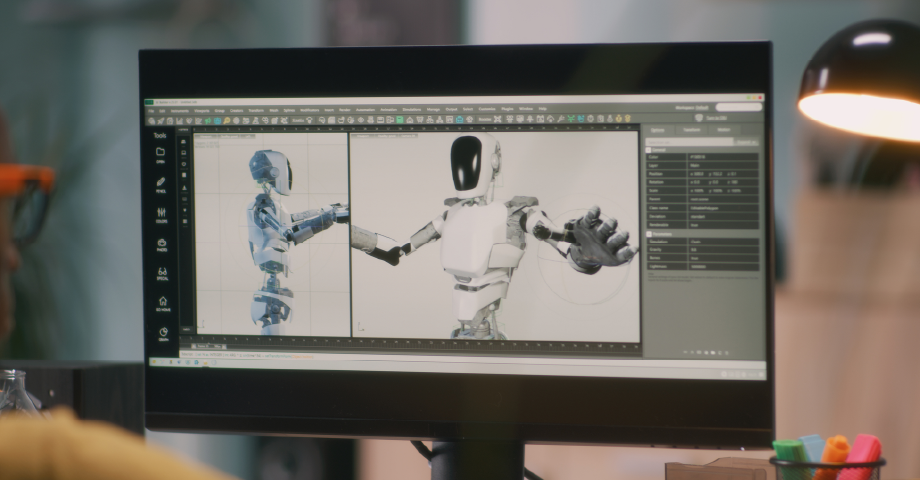Open the Animation menu
This screenshot has width=920, height=480.
pyautogui.click(x=388, y=110)
